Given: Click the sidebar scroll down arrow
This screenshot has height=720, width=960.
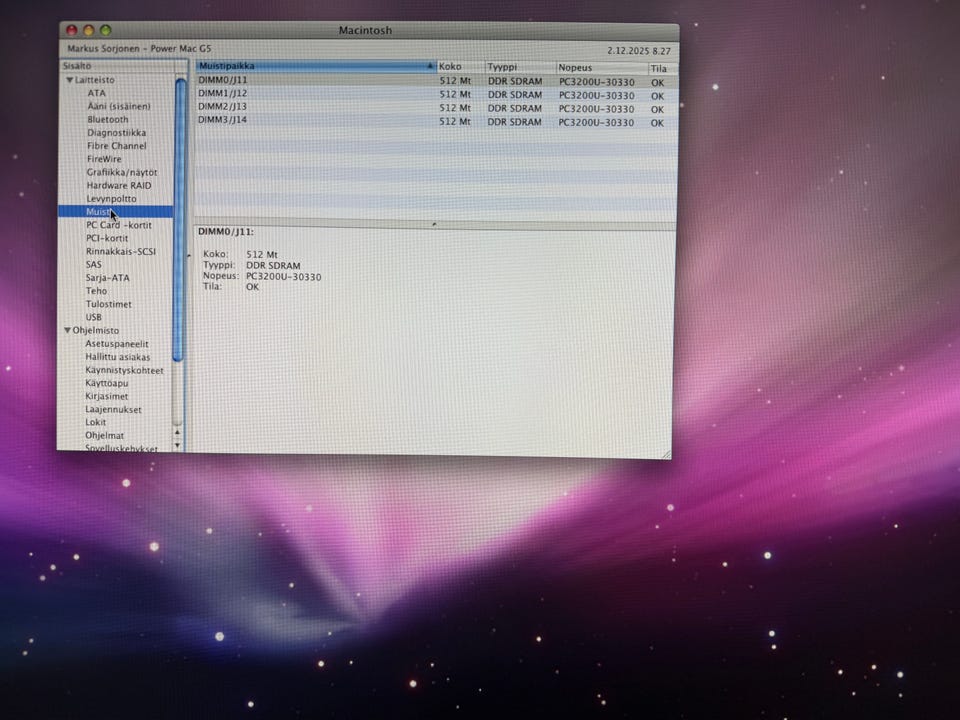Looking at the screenshot, I should point(178,443).
